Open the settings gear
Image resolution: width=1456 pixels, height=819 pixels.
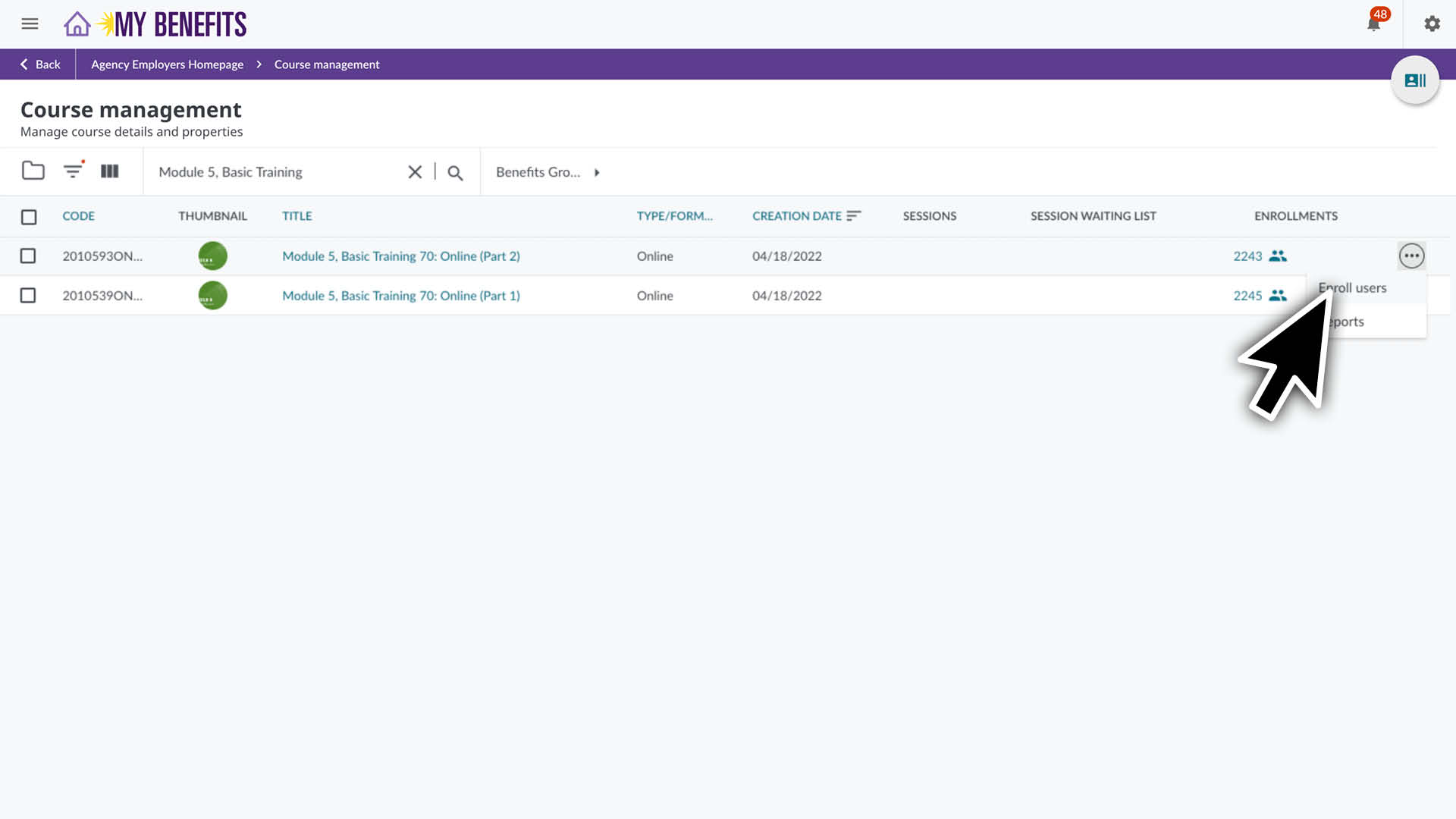pos(1432,24)
